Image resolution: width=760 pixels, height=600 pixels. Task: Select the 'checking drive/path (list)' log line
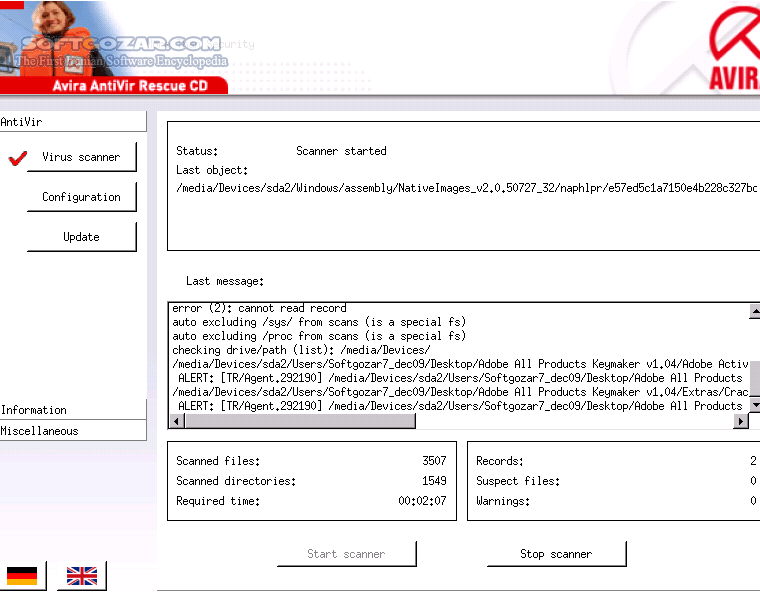pyautogui.click(x=301, y=350)
